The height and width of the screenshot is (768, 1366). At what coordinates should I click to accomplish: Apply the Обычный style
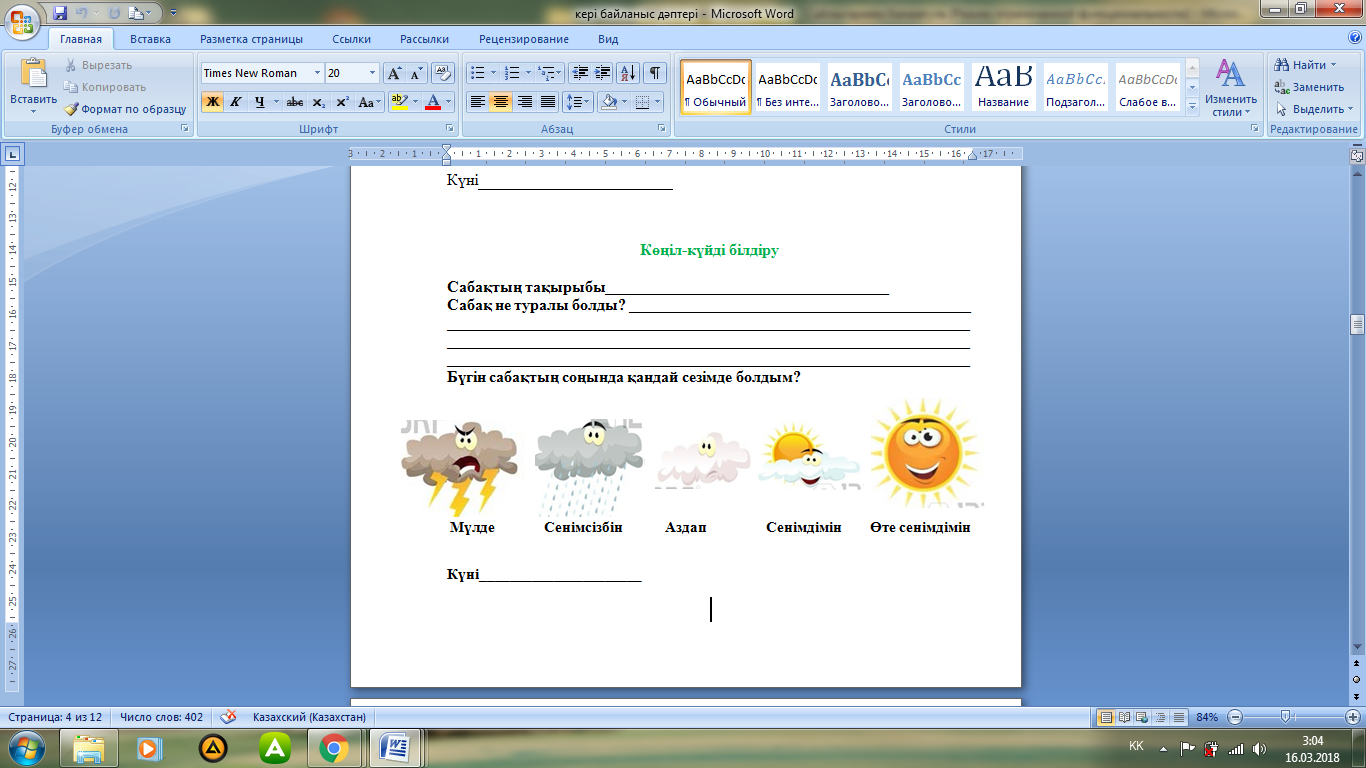(x=716, y=88)
